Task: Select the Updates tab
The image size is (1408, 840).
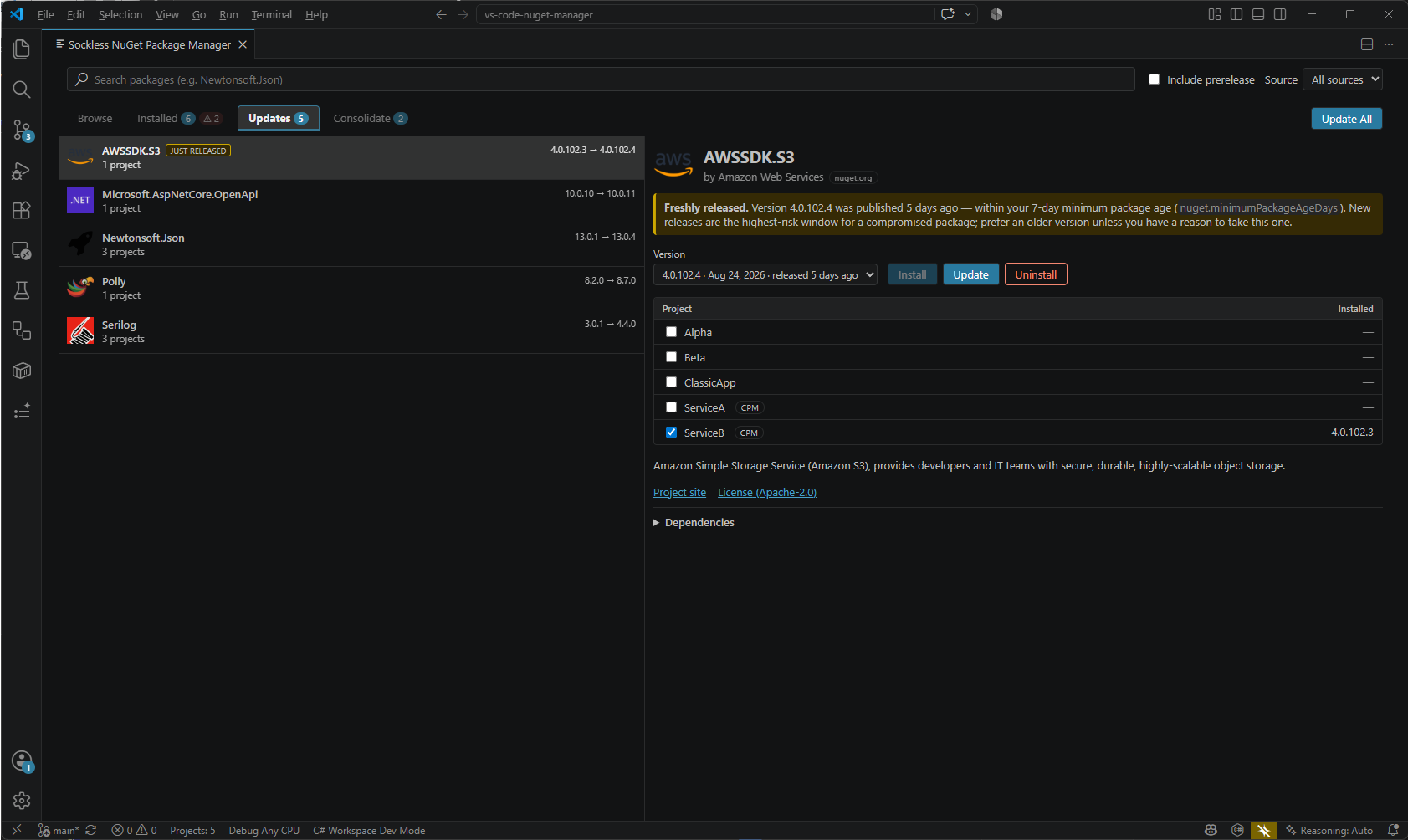Action: [x=279, y=118]
